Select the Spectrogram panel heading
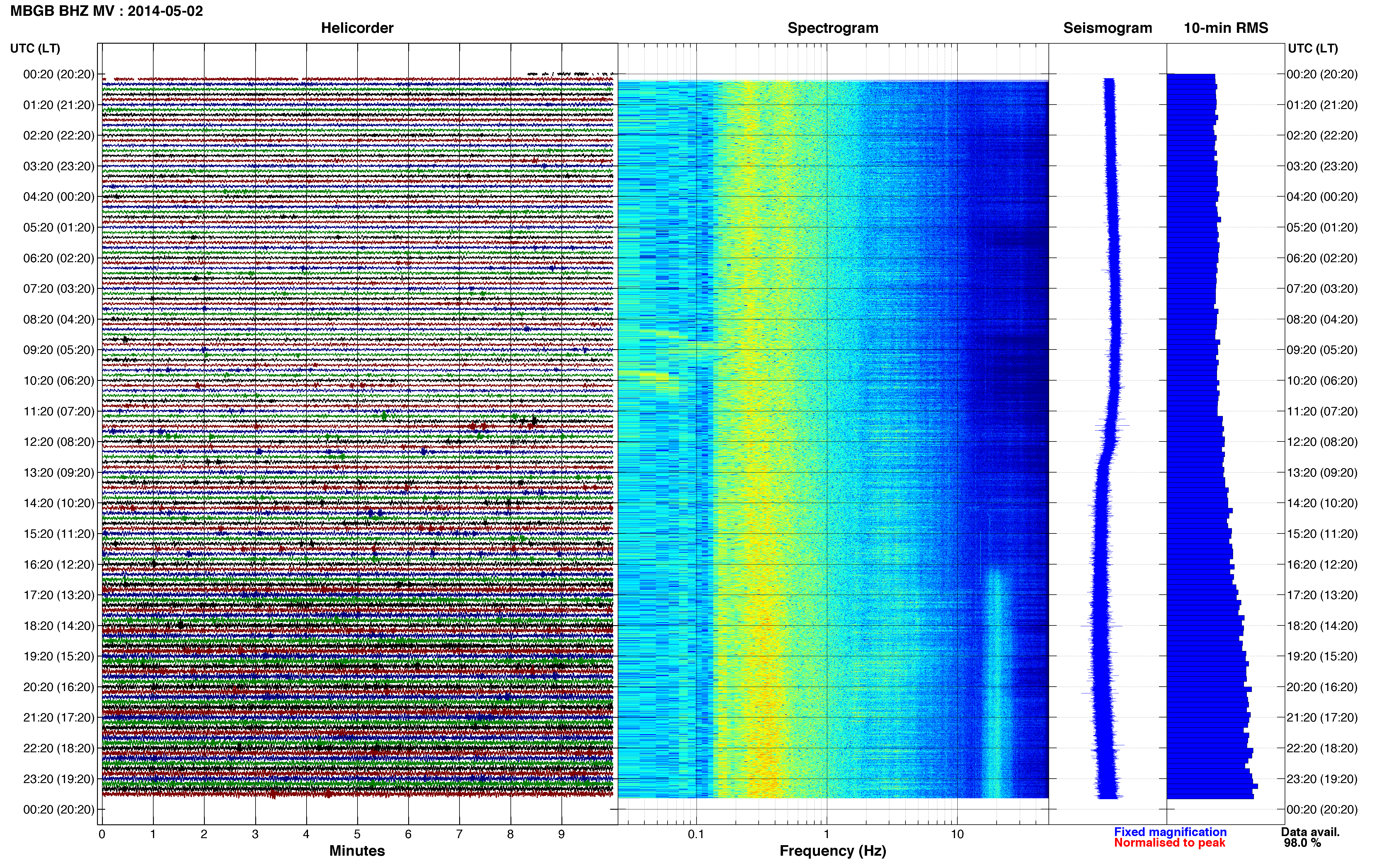1389x868 pixels. (x=833, y=28)
